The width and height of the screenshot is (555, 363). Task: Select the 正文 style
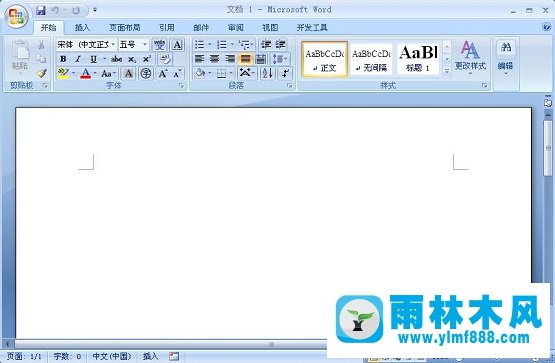[x=325, y=59]
